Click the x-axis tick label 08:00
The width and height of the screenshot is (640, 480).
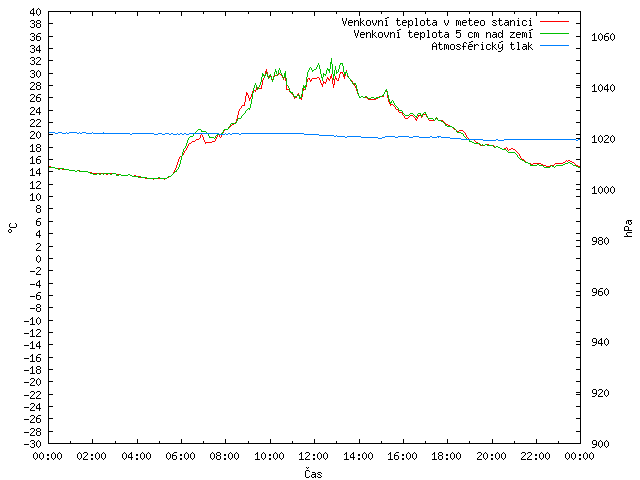point(225,456)
